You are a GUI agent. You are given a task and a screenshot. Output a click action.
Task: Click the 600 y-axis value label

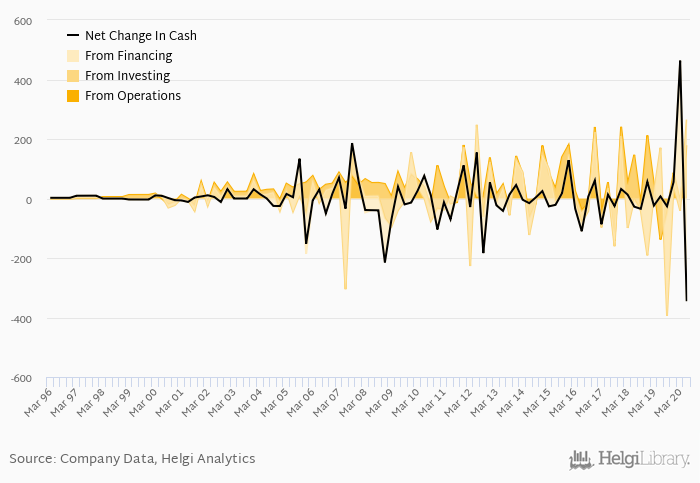point(23,21)
